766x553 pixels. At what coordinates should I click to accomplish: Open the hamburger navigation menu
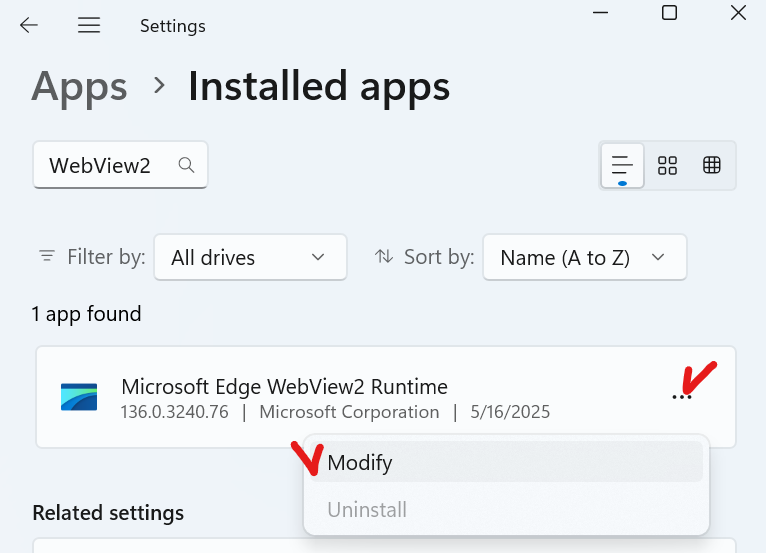tap(89, 26)
